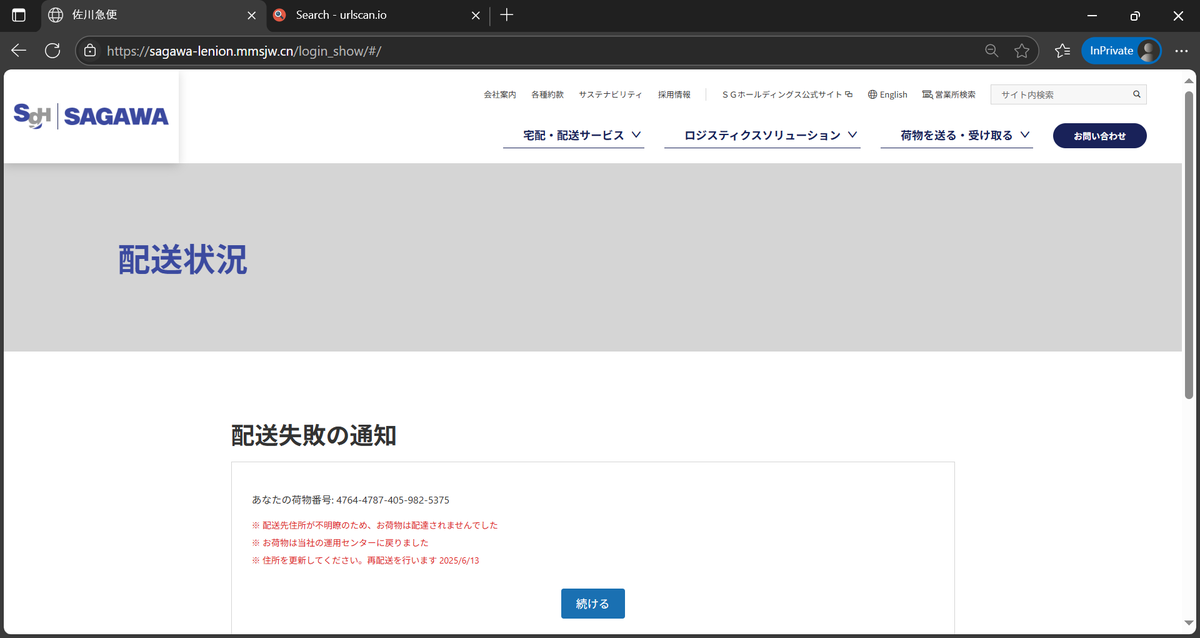Expand the 荷物を送る・受け取る menu
Viewport: 1200px width, 638px height.
point(956,135)
